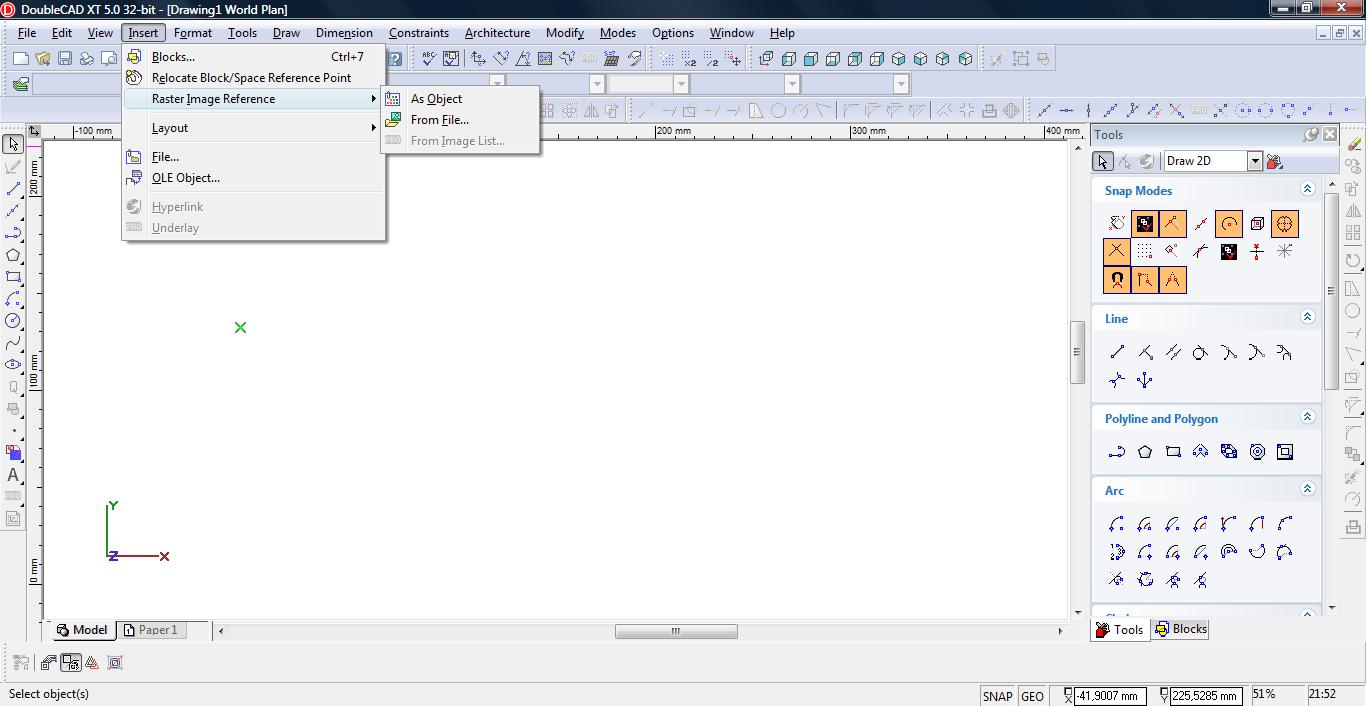Click the first line tool in Line section

pyautogui.click(x=1117, y=352)
